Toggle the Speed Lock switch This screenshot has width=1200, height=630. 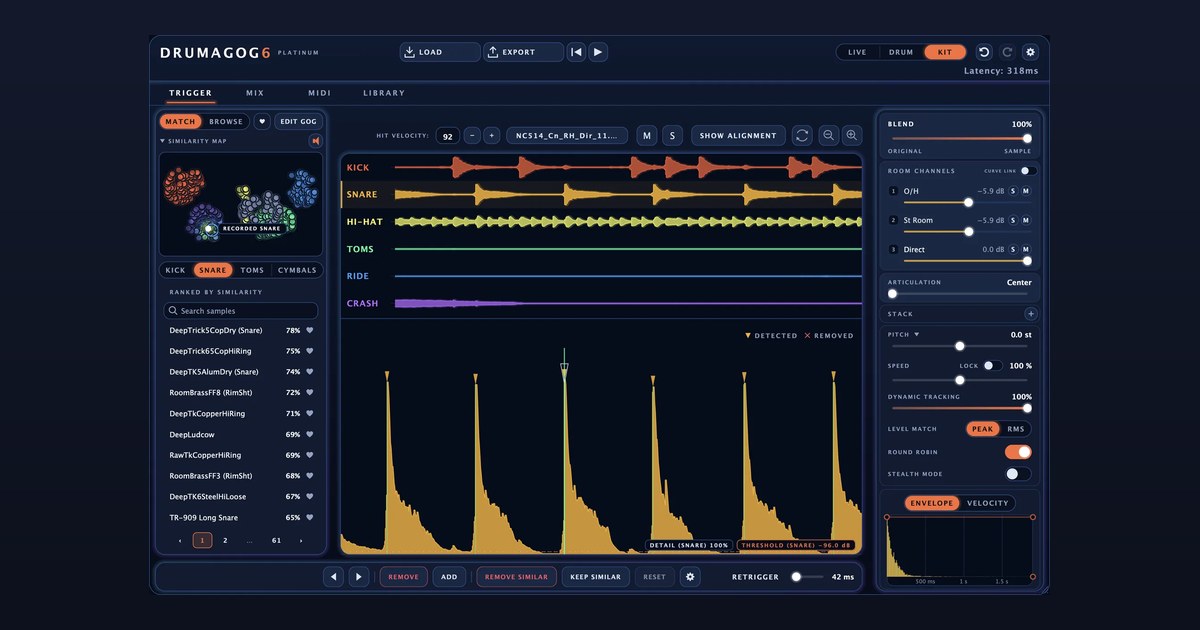(x=992, y=366)
